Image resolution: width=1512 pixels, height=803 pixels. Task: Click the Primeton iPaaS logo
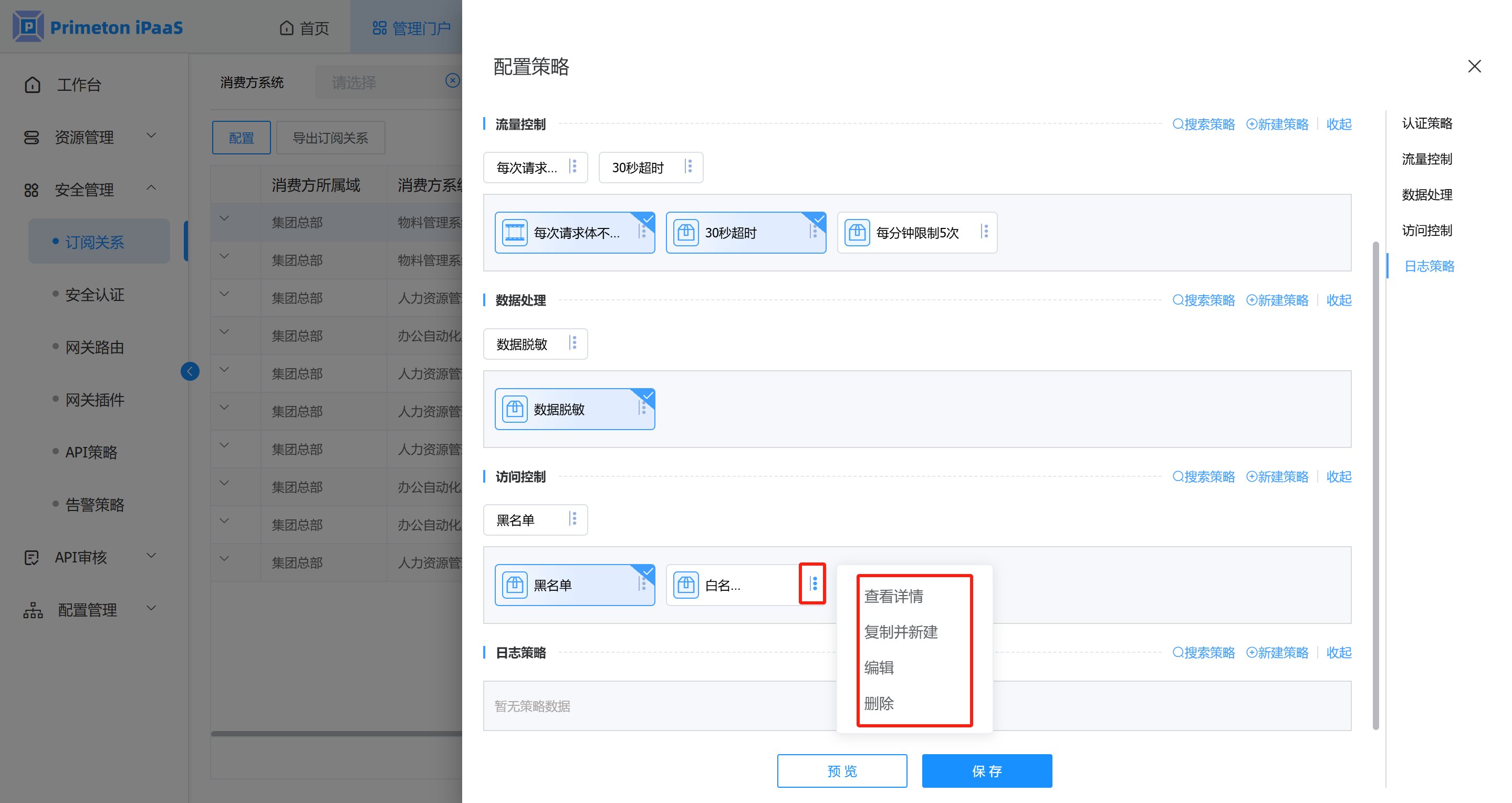28,26
